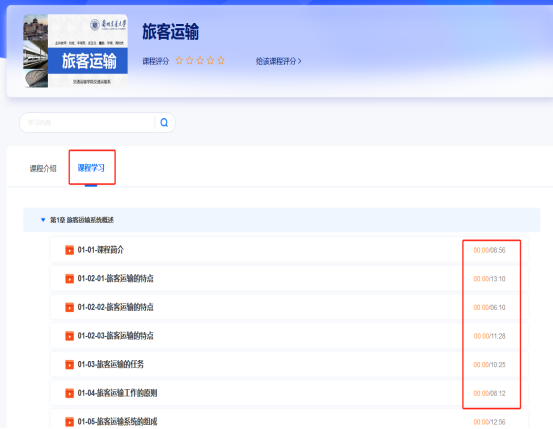Click the second rating star
Image resolution: width=553 pixels, height=429 pixels.
coord(189,60)
